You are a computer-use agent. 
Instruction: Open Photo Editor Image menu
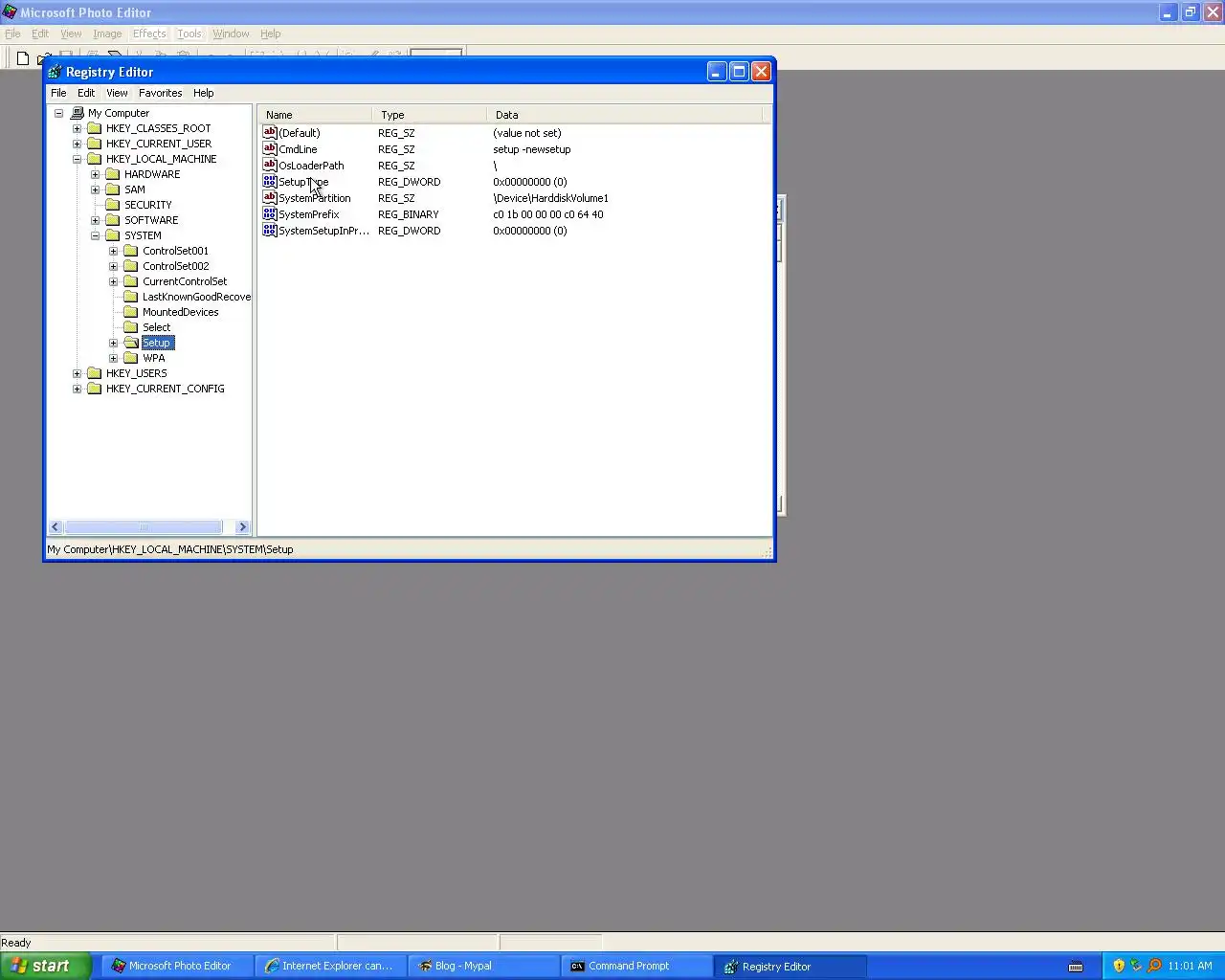107,33
